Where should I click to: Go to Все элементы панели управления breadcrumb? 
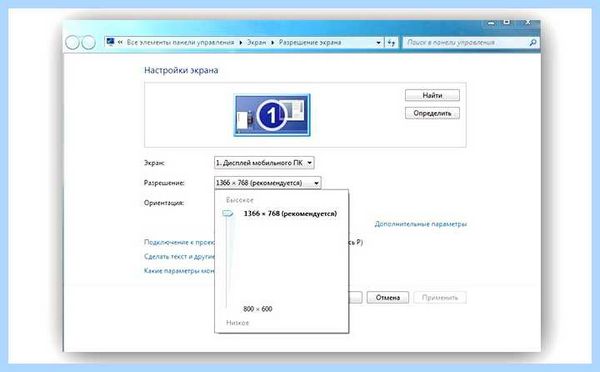pyautogui.click(x=180, y=42)
